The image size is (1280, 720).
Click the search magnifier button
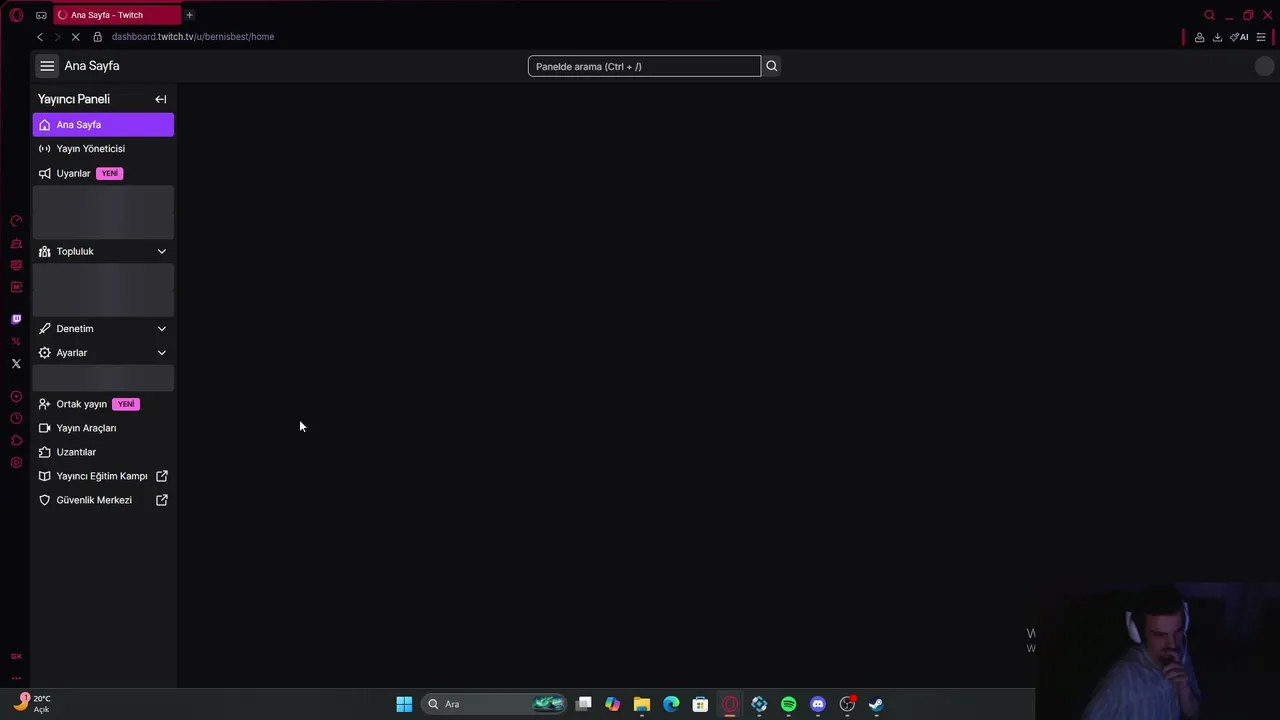771,66
